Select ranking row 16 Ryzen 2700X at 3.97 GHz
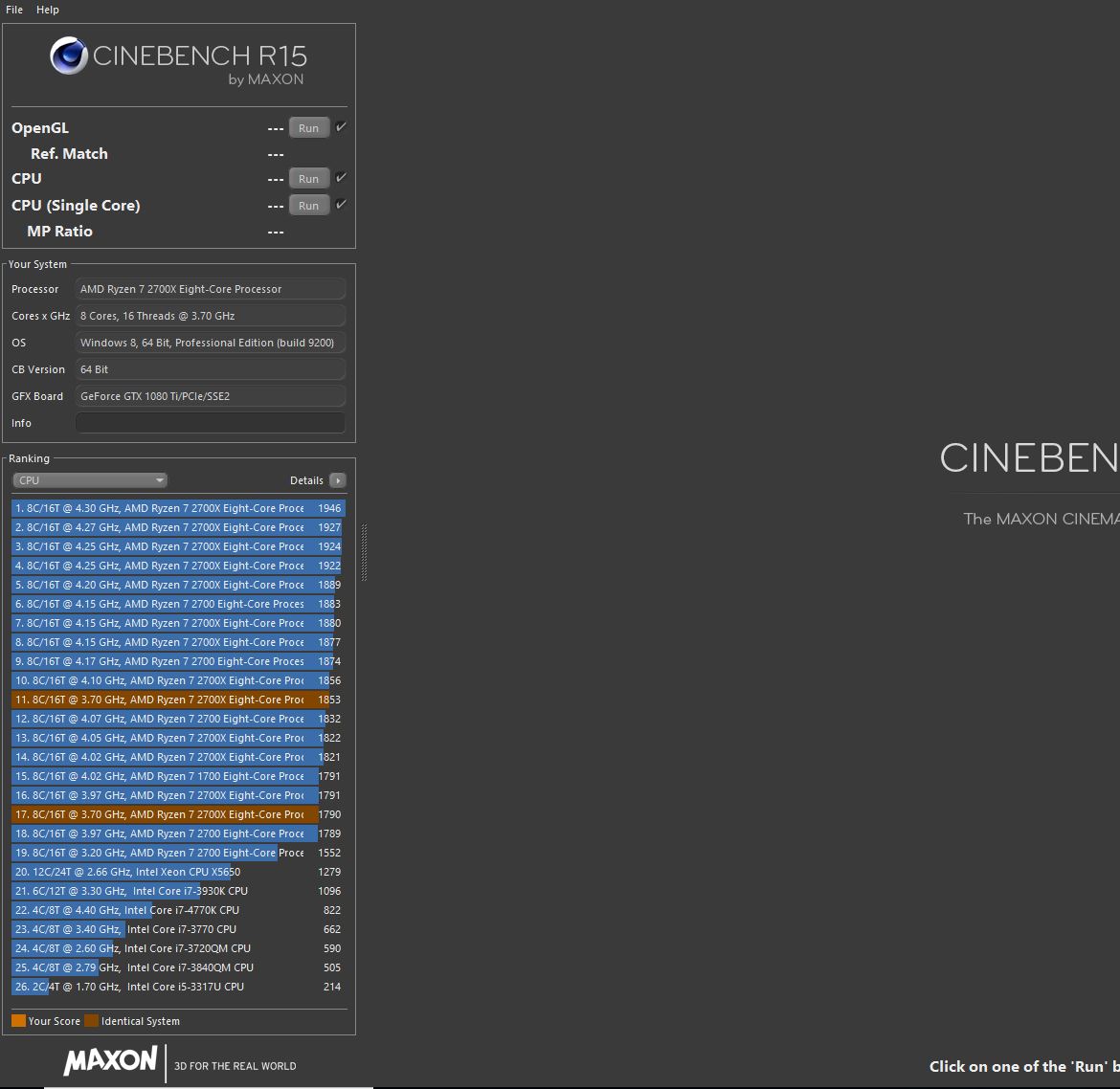 pyautogui.click(x=179, y=795)
